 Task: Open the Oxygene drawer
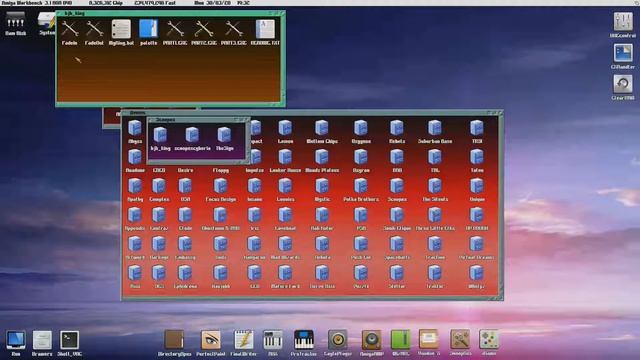tap(361, 128)
